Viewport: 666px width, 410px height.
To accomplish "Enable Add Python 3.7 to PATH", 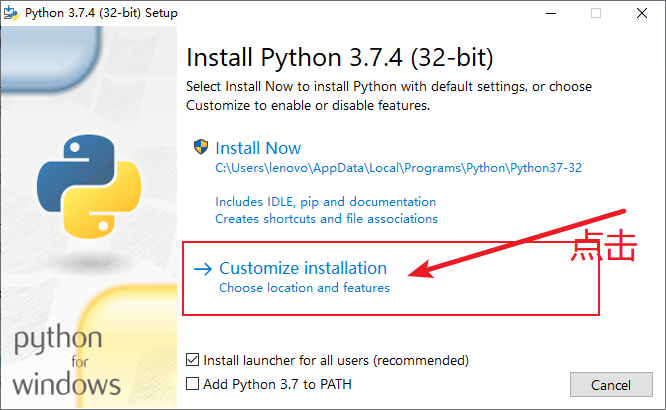I will click(x=192, y=384).
